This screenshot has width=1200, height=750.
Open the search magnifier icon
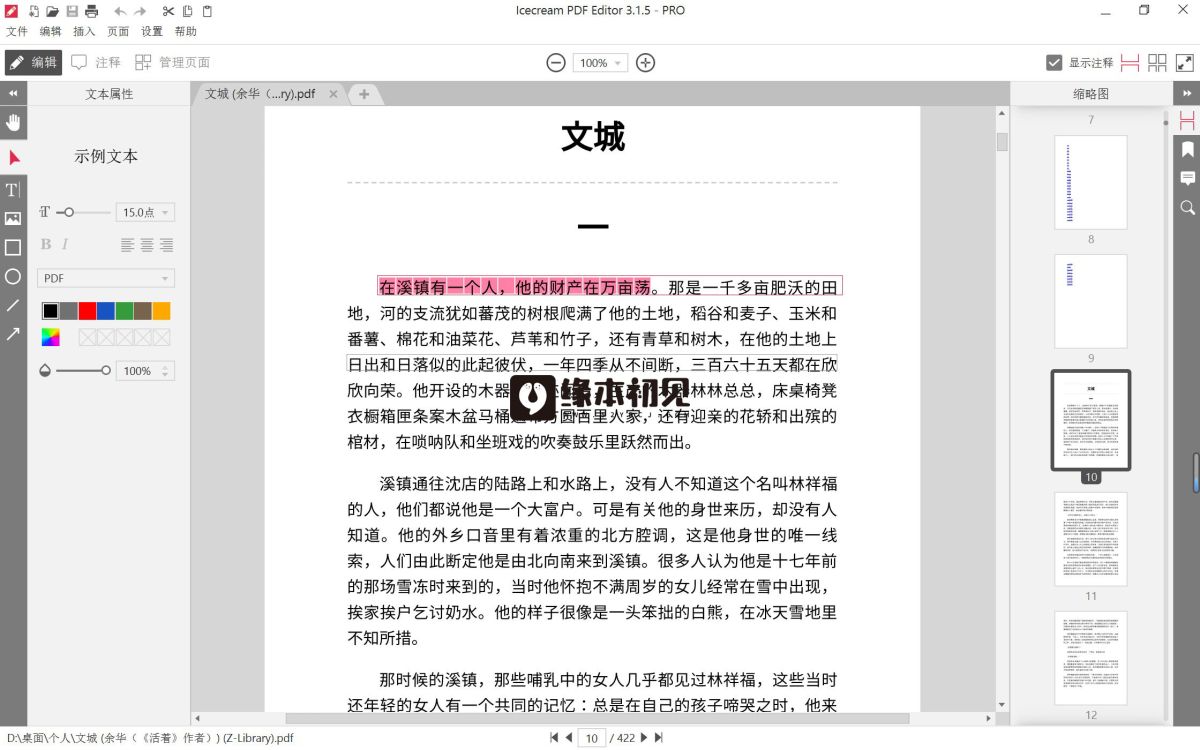tap(1187, 208)
